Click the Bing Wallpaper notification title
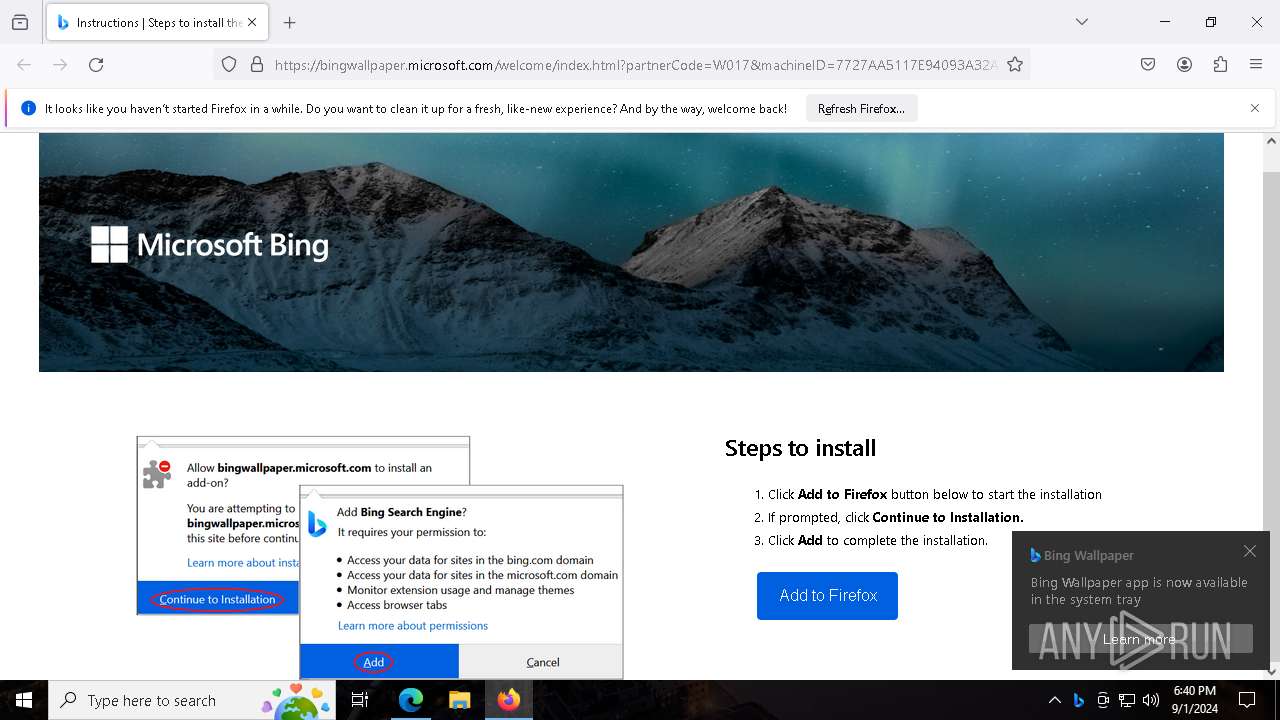The height and width of the screenshot is (720, 1280). pyautogui.click(x=1088, y=555)
